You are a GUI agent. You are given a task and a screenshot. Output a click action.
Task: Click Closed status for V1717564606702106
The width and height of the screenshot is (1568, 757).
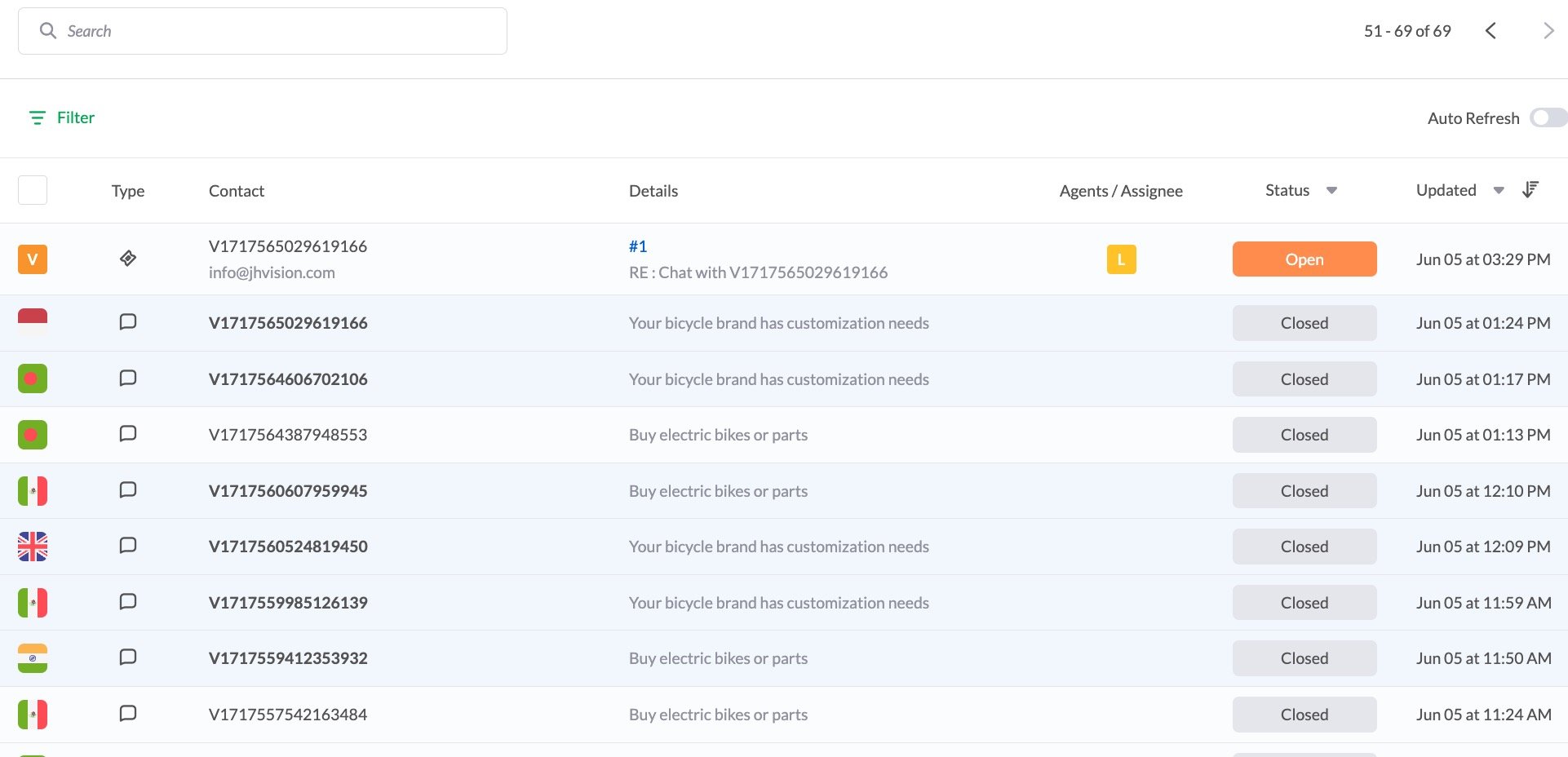point(1304,379)
